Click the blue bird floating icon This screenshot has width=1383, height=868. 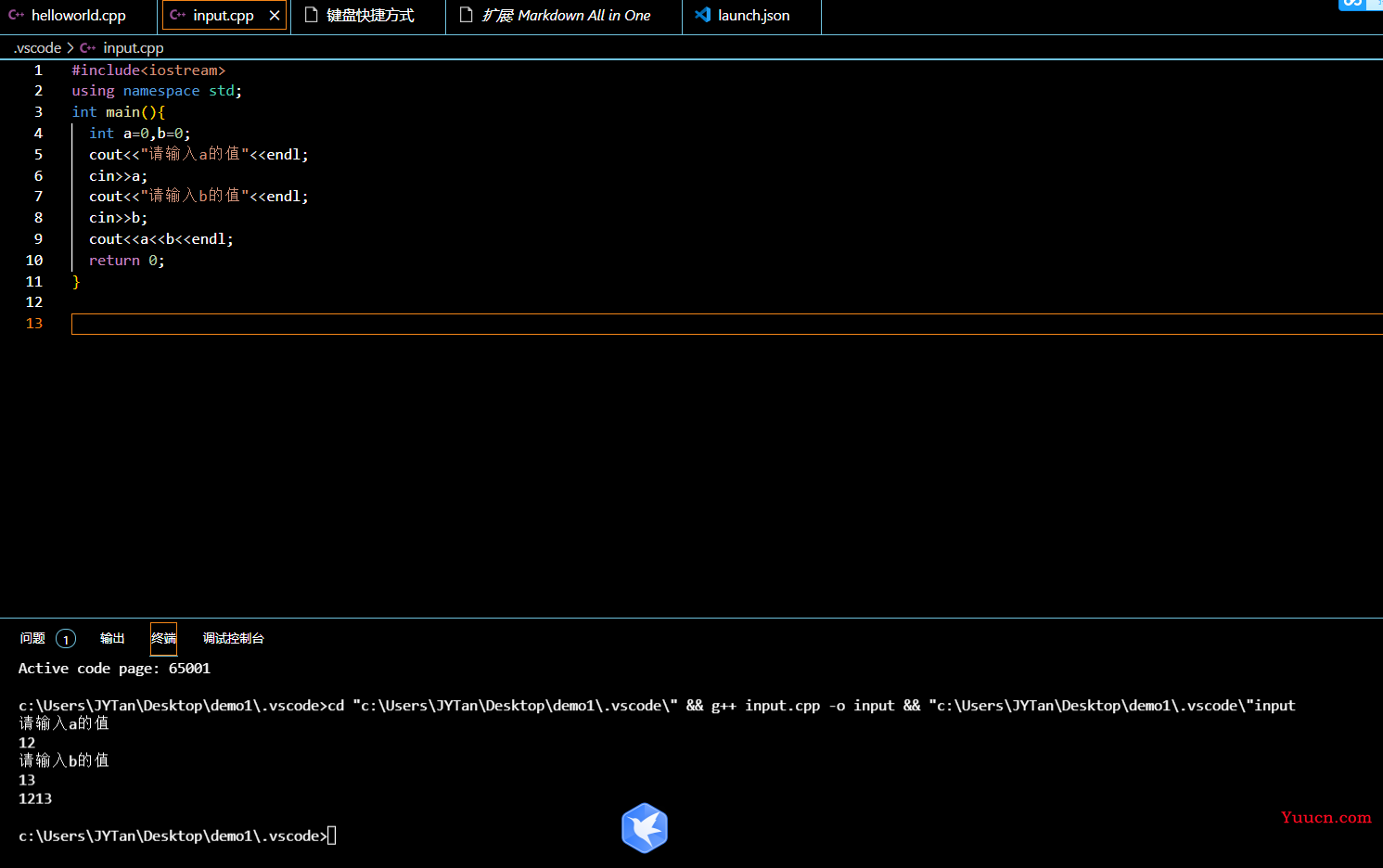click(x=645, y=828)
